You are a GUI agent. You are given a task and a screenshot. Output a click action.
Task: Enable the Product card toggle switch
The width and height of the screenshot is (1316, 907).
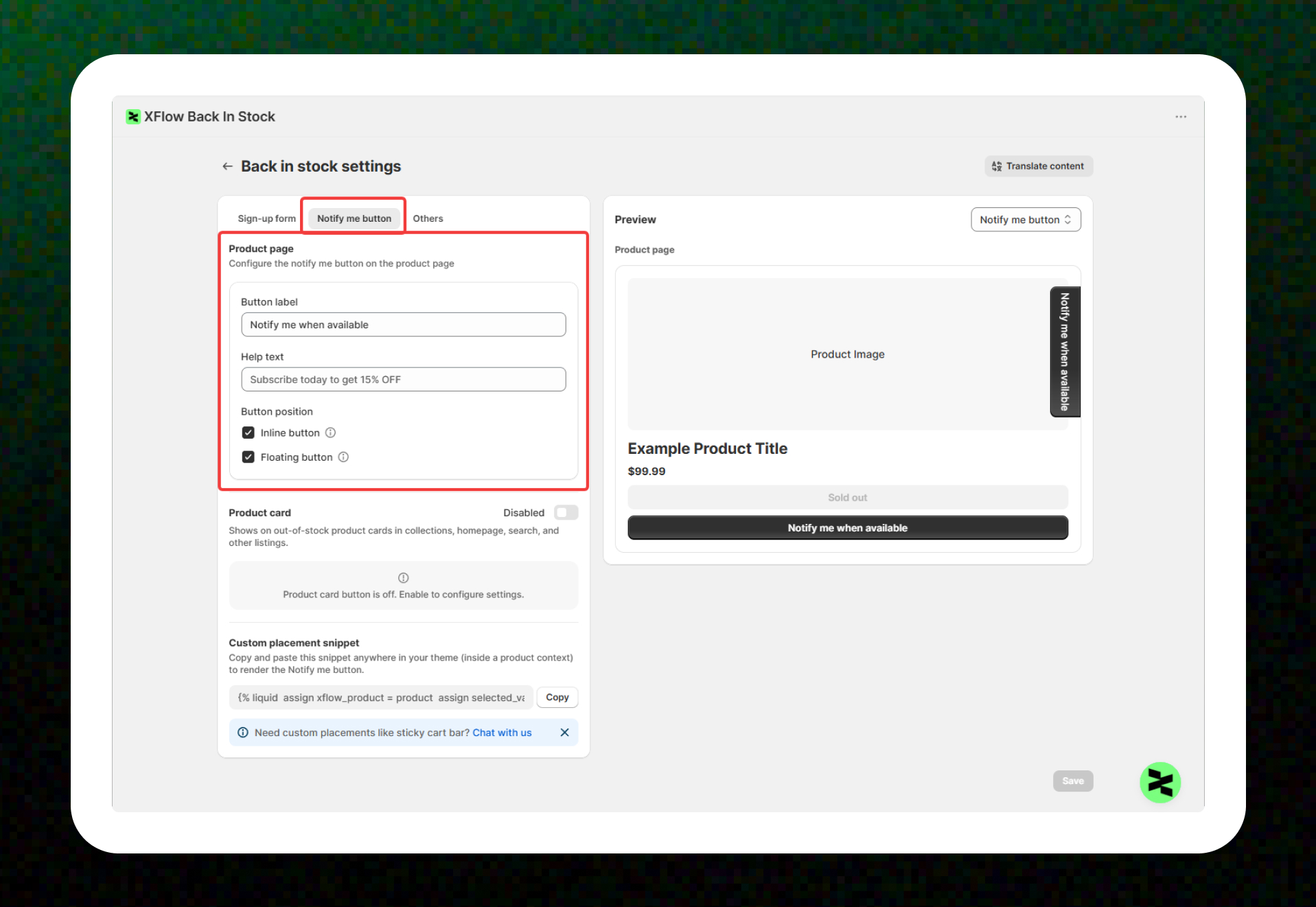pyautogui.click(x=566, y=513)
